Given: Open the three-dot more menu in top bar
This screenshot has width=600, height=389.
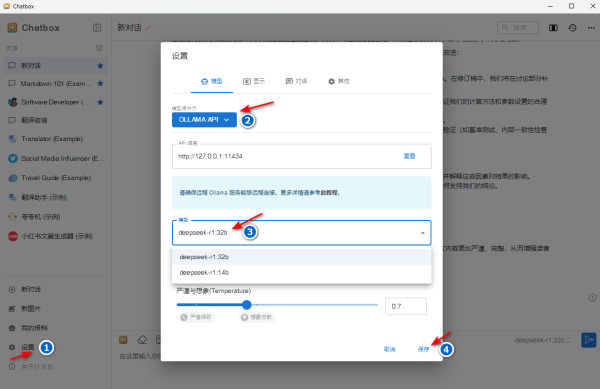Looking at the screenshot, I should coord(591,28).
